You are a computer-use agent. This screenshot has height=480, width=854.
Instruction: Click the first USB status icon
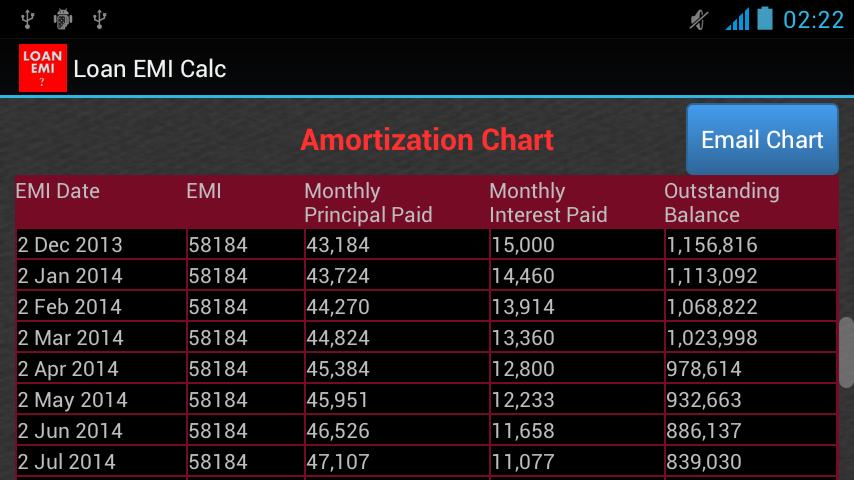[27, 19]
